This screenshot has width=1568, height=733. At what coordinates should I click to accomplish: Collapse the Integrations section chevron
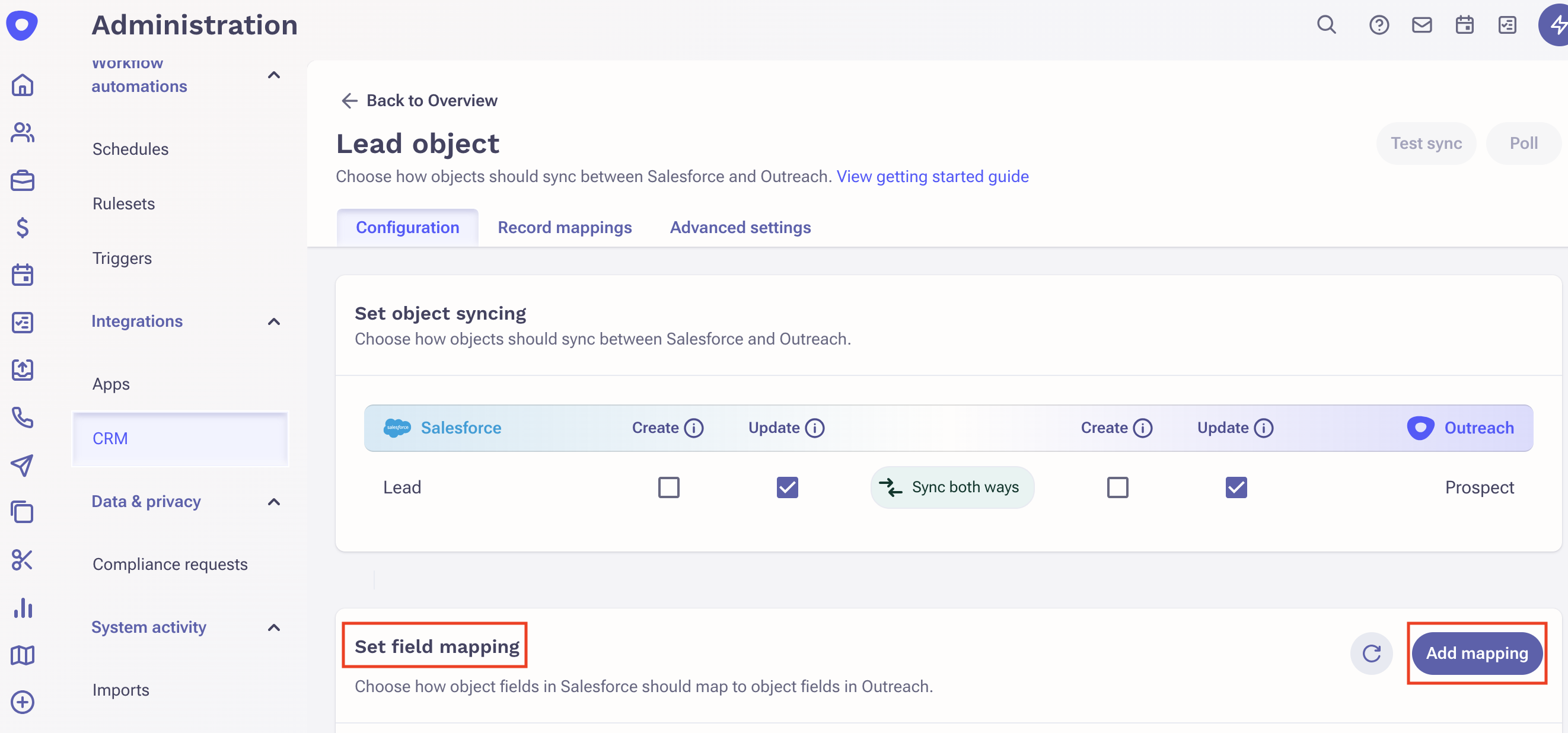click(x=274, y=321)
